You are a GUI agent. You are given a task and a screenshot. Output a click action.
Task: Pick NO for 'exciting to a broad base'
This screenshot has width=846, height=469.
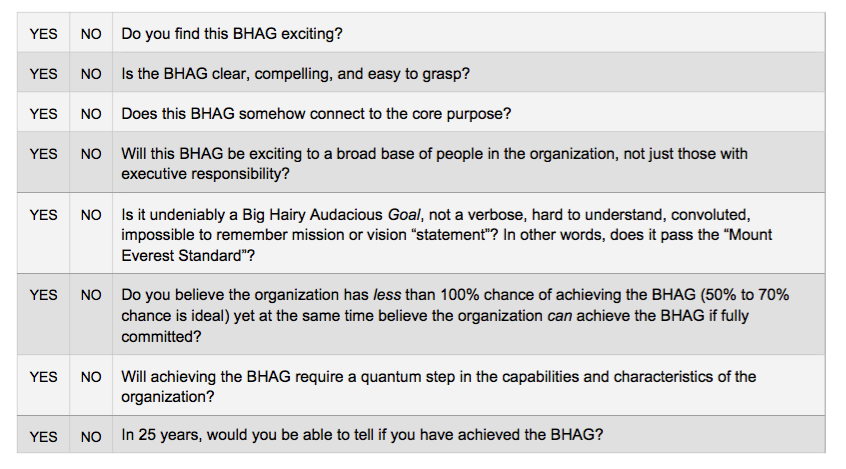(91, 154)
